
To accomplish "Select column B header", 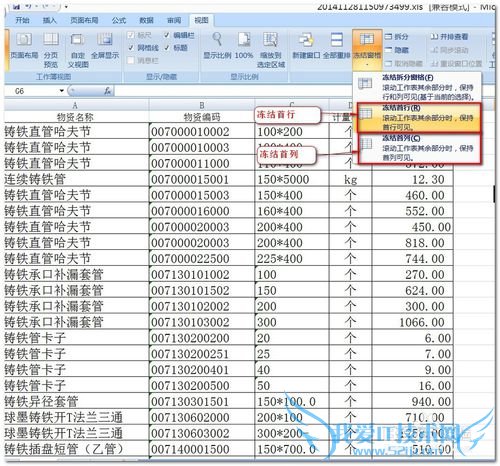I will coord(202,105).
